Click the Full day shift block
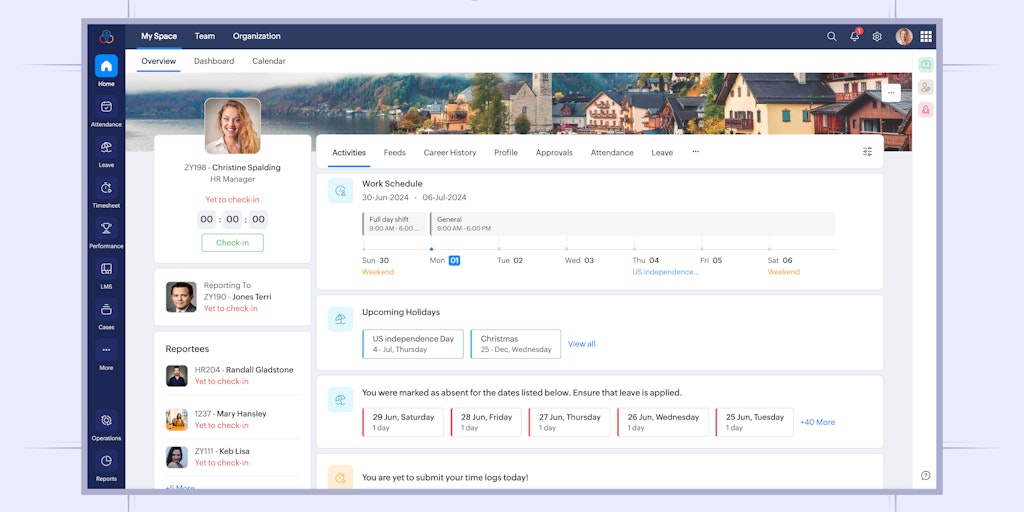Screen dimensions: 1024x512 (395, 223)
